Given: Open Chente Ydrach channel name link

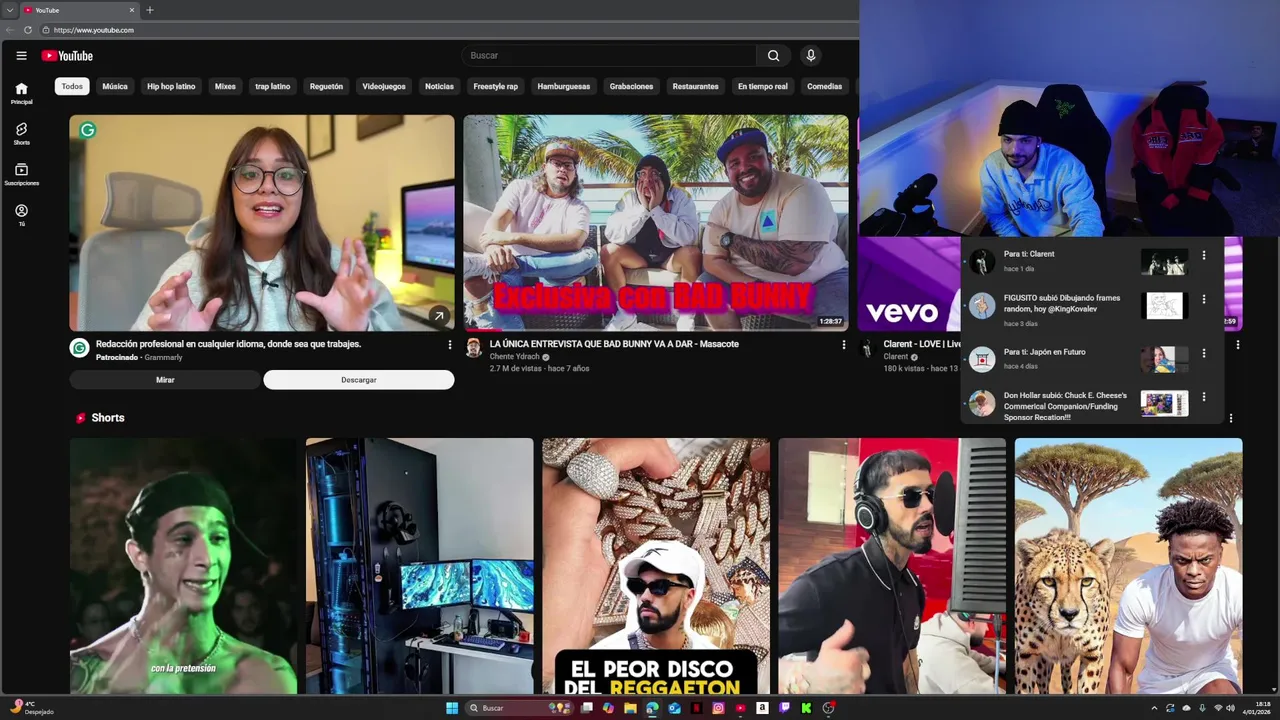Looking at the screenshot, I should pos(515,357).
